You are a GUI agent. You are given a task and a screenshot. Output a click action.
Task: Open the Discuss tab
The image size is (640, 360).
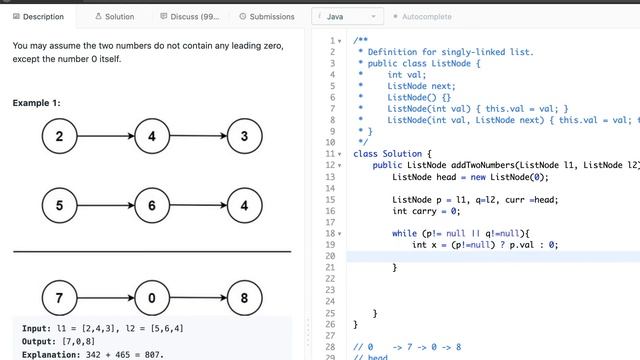pyautogui.click(x=190, y=17)
